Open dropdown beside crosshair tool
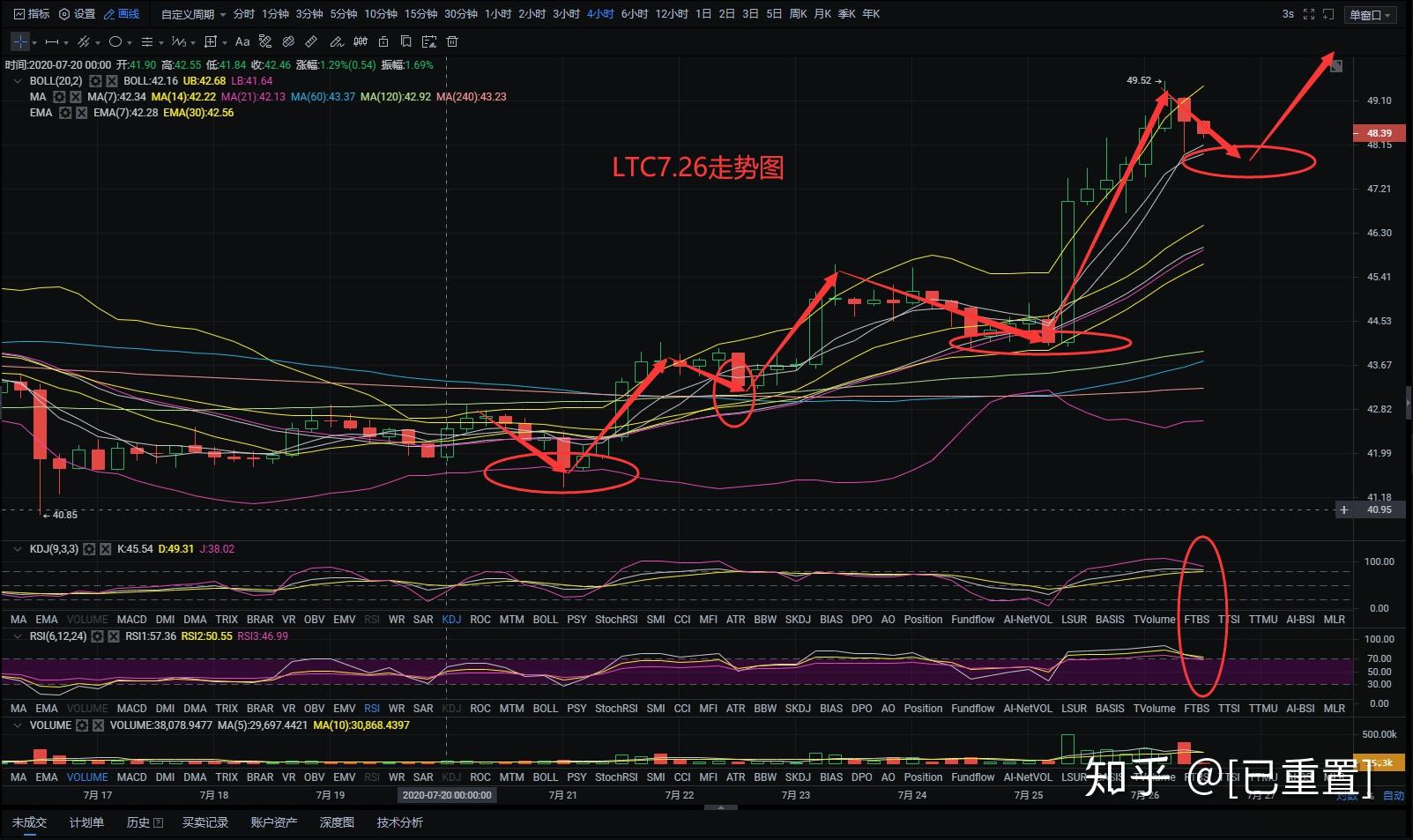The width and height of the screenshot is (1413, 840). [x=34, y=42]
